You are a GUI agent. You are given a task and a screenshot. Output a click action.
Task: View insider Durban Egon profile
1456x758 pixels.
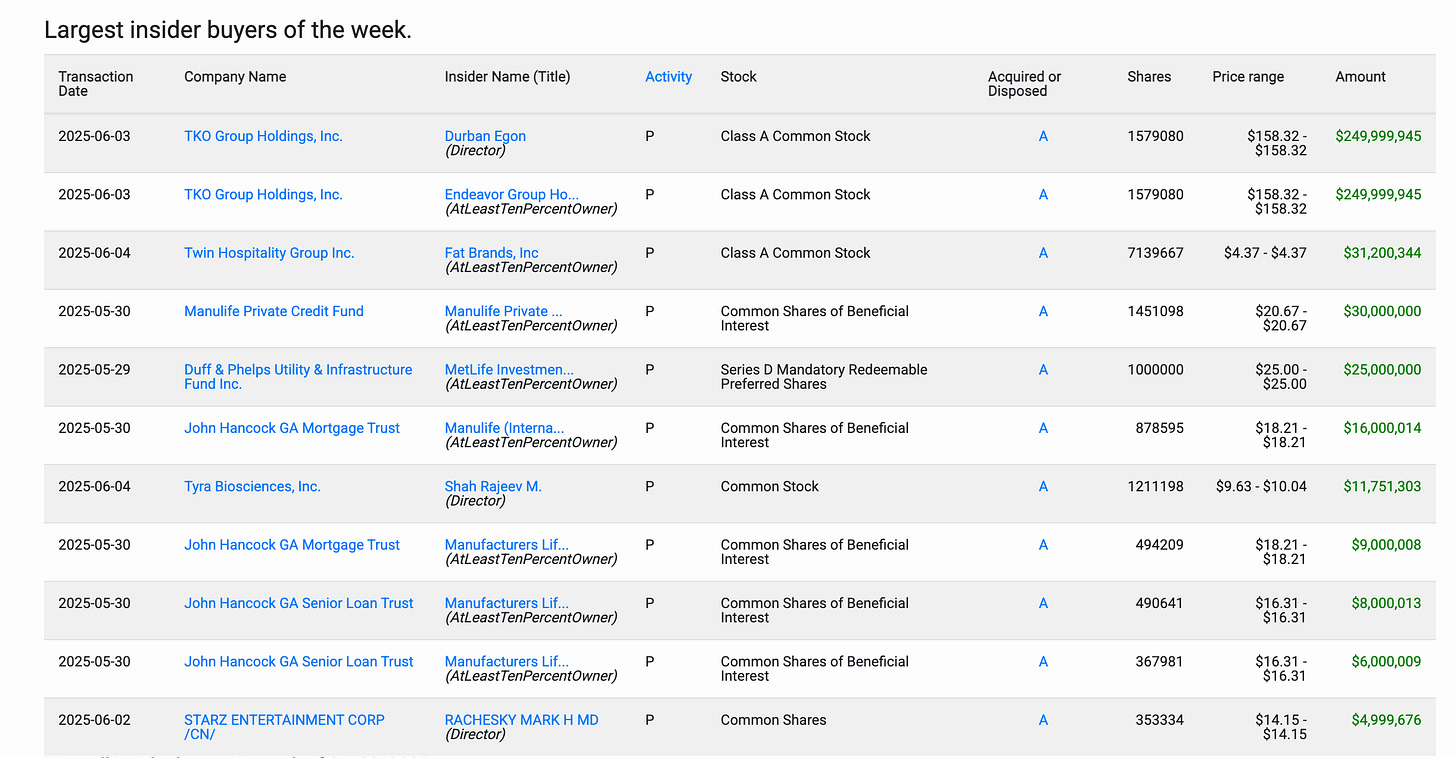[485, 136]
